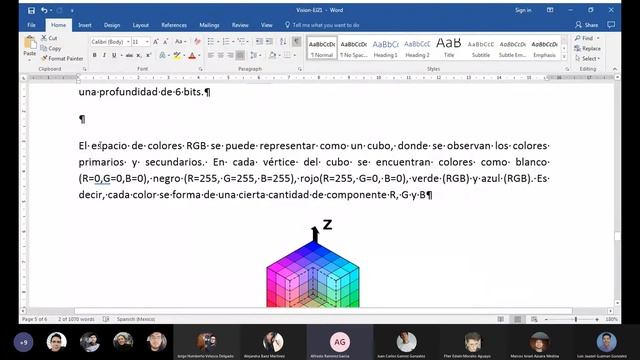The height and width of the screenshot is (360, 640).
Task: Switch to the References tab
Action: [x=174, y=25]
